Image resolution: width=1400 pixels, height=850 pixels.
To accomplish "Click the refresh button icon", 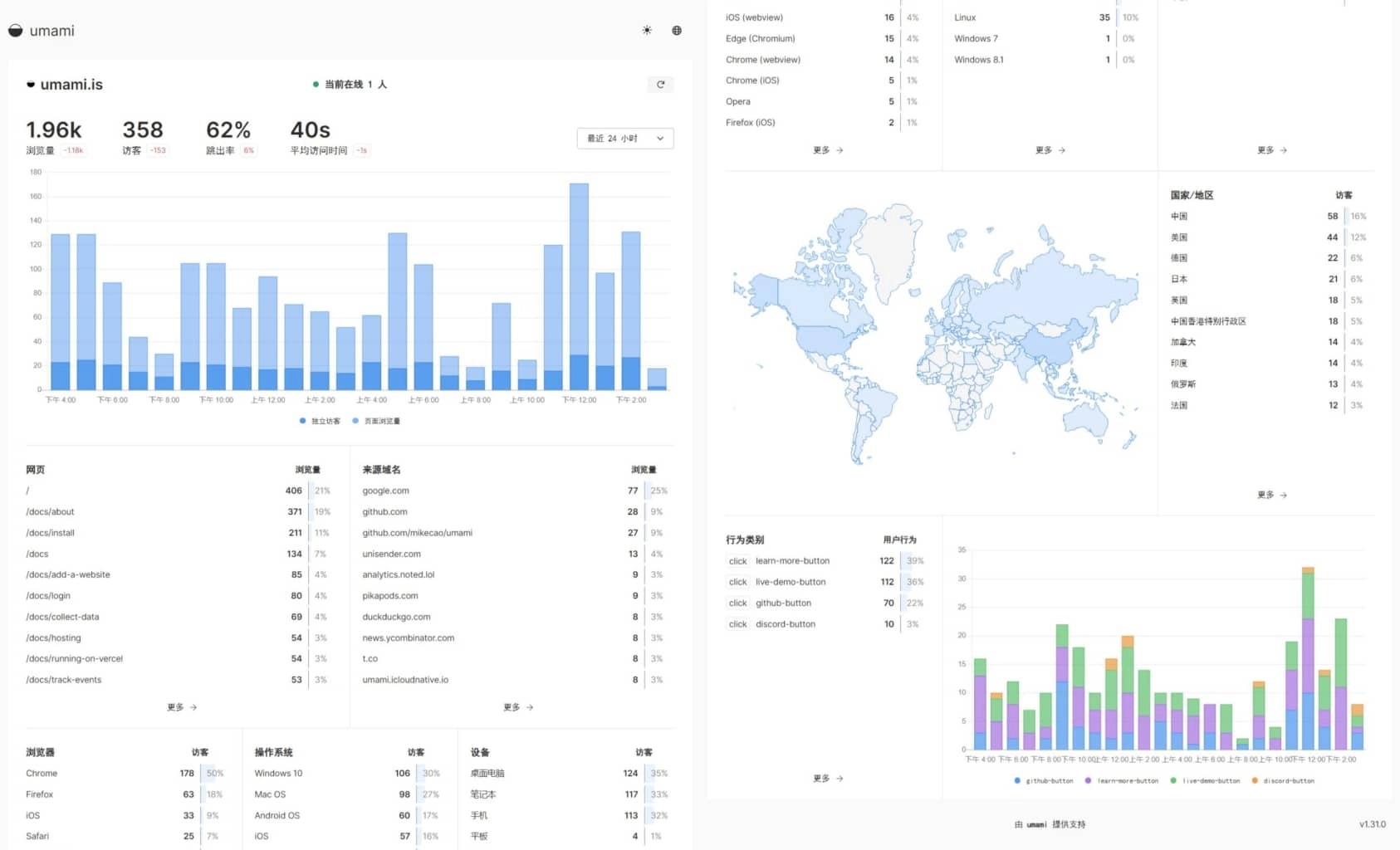I will (661, 85).
